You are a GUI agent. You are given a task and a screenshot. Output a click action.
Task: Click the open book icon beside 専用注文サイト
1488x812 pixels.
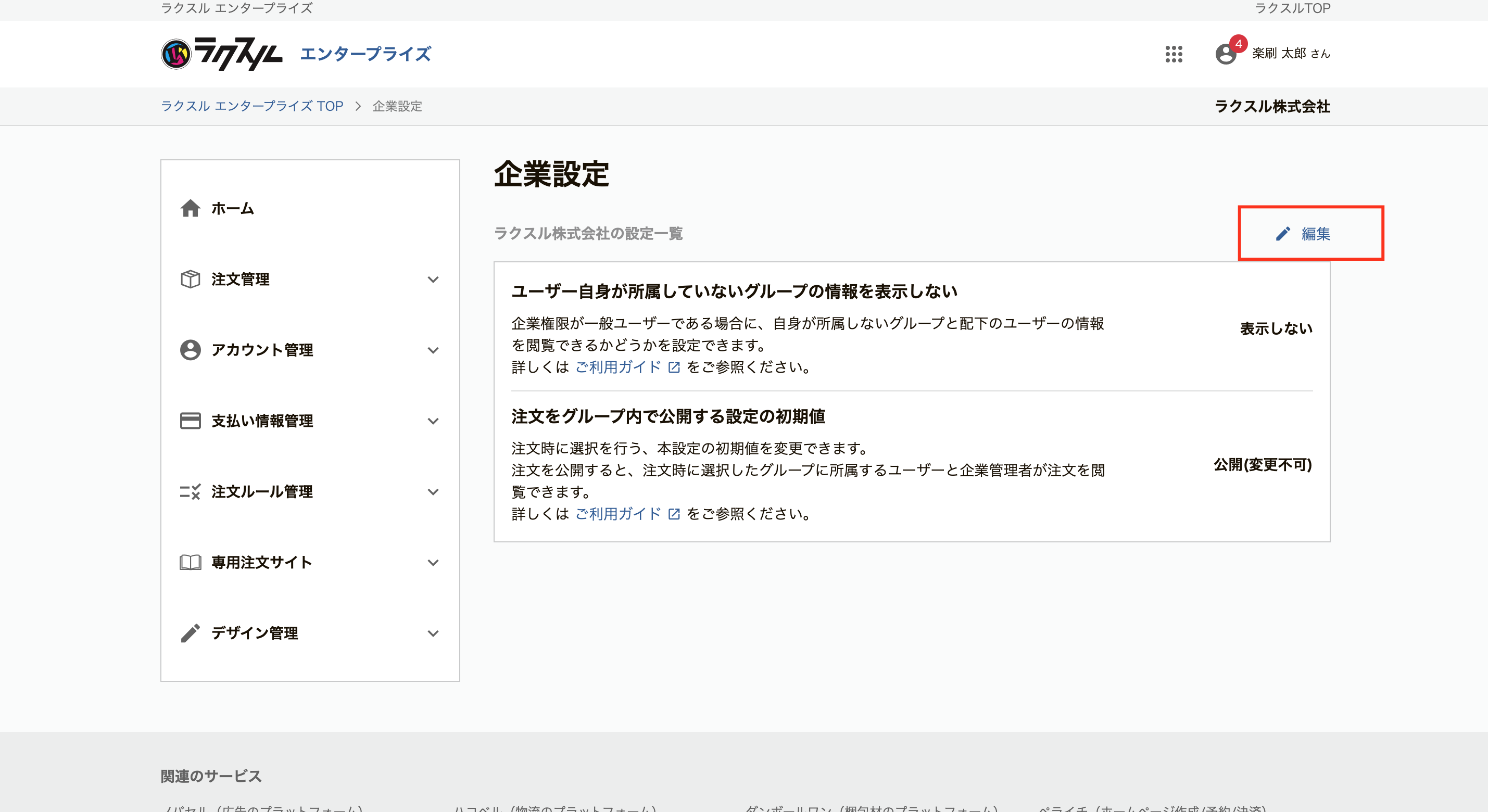[x=190, y=563]
